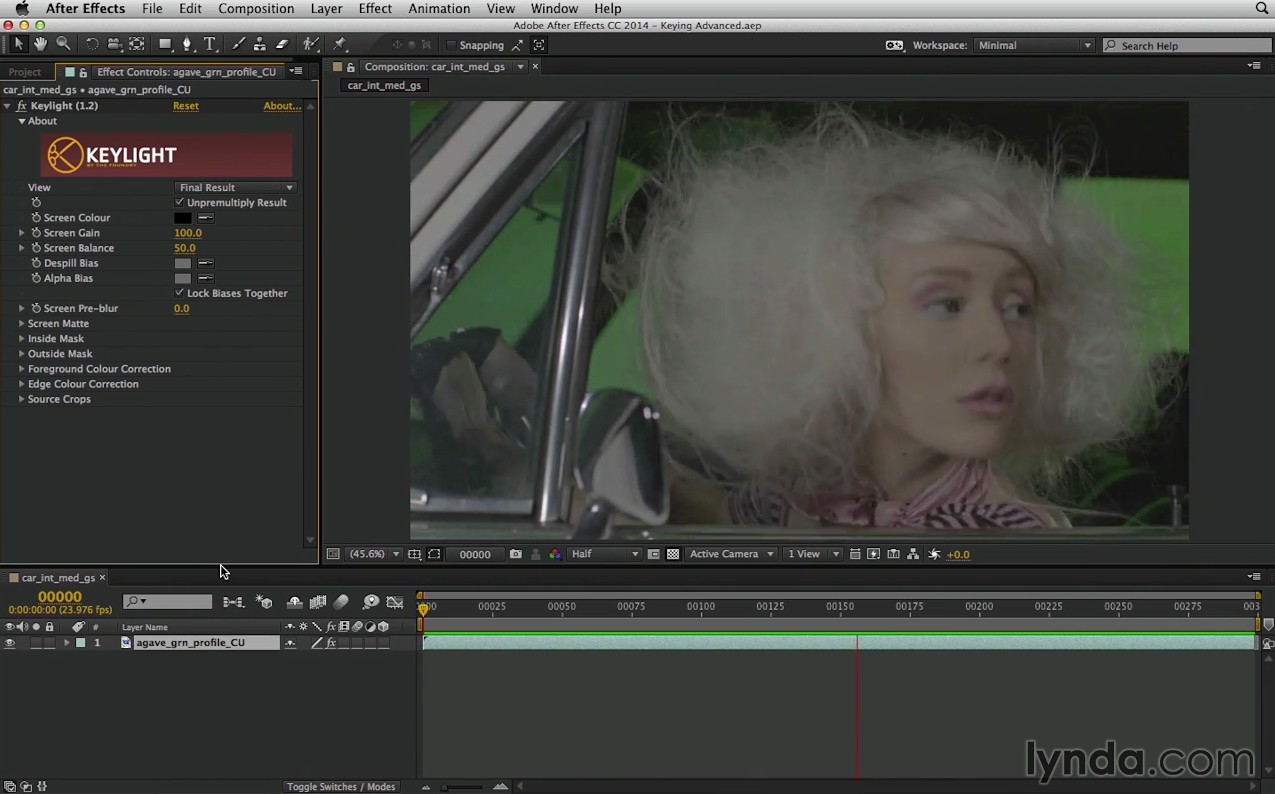Open the Graph Editor in timeline

[395, 602]
